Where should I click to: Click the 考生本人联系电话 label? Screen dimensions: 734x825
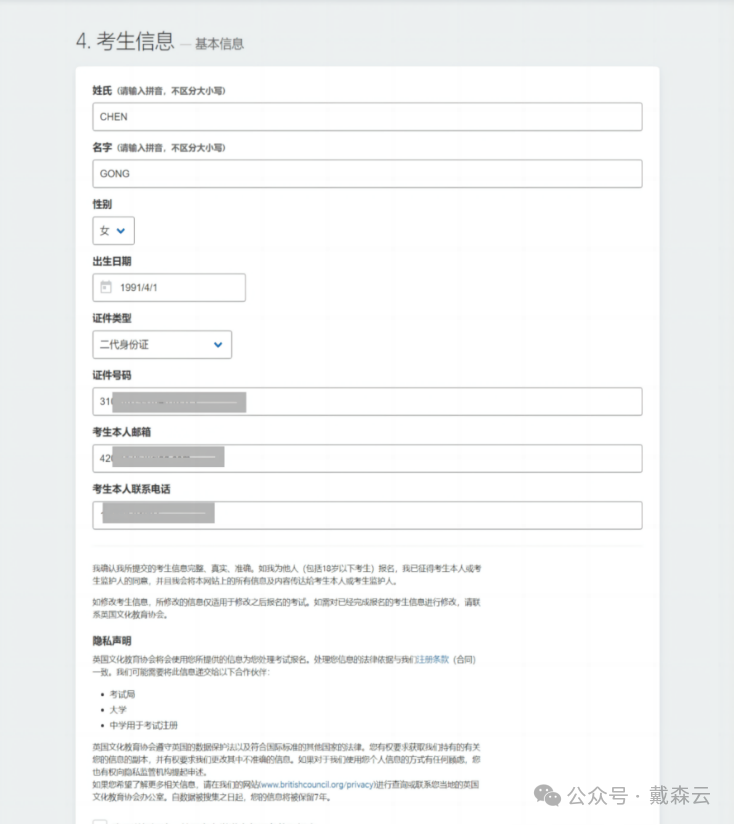tap(132, 489)
